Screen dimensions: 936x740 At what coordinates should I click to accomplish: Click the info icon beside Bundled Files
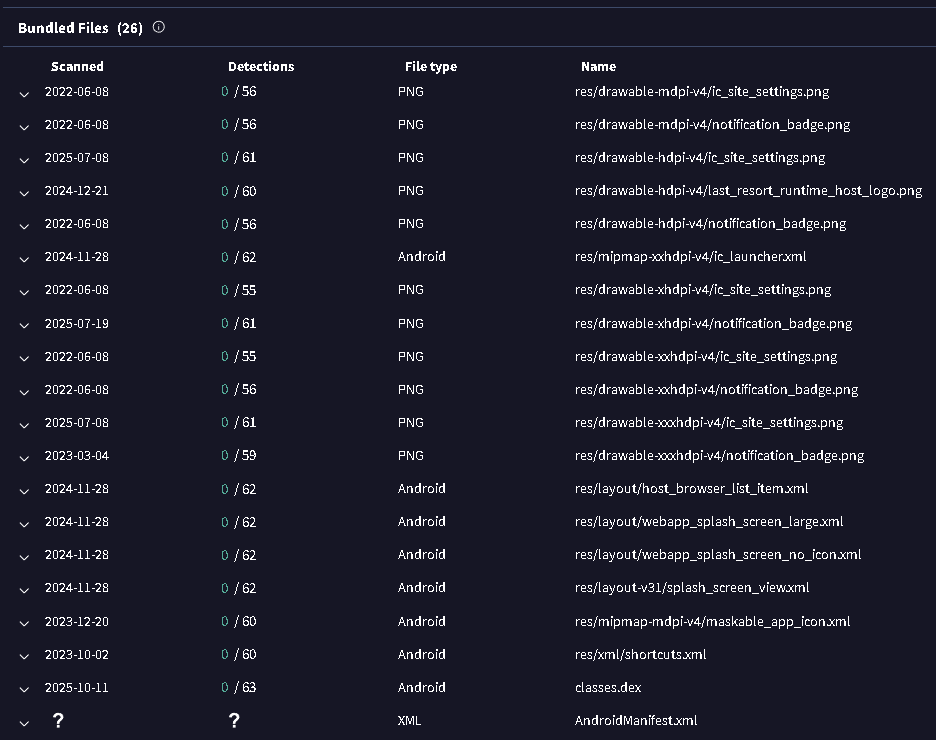point(158,28)
